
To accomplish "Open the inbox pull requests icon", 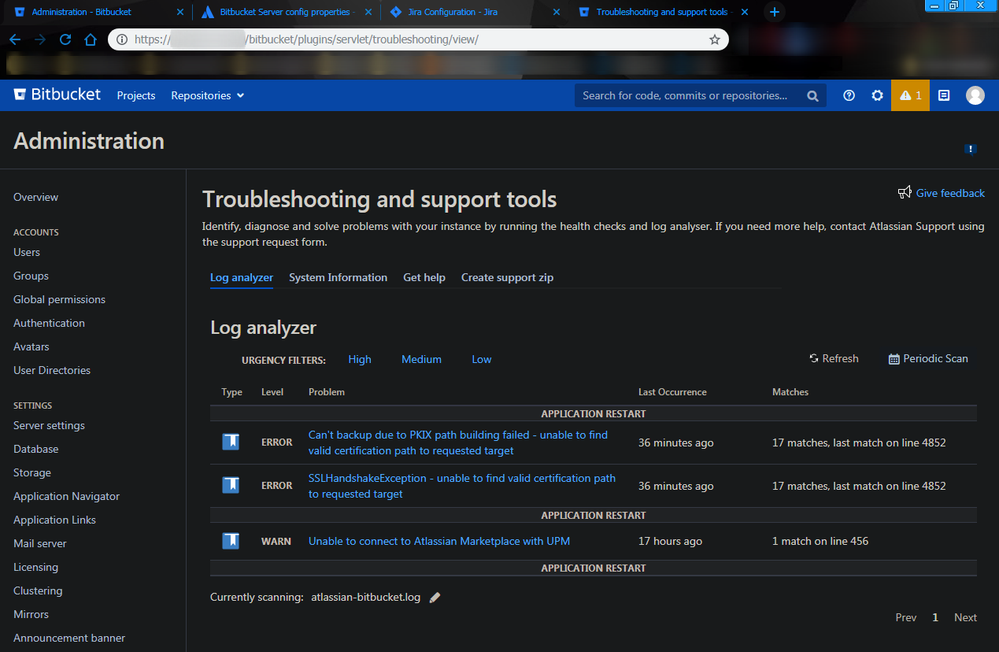I will pyautogui.click(x=943, y=96).
